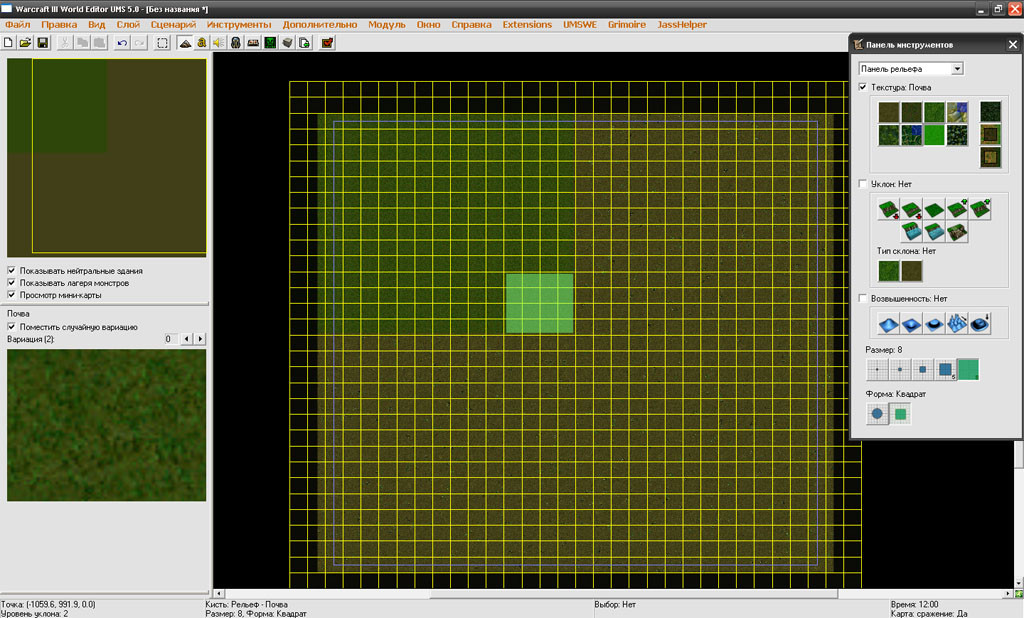Image resolution: width=1024 pixels, height=618 pixels.
Task: Open the Правка menu
Action: (59, 25)
